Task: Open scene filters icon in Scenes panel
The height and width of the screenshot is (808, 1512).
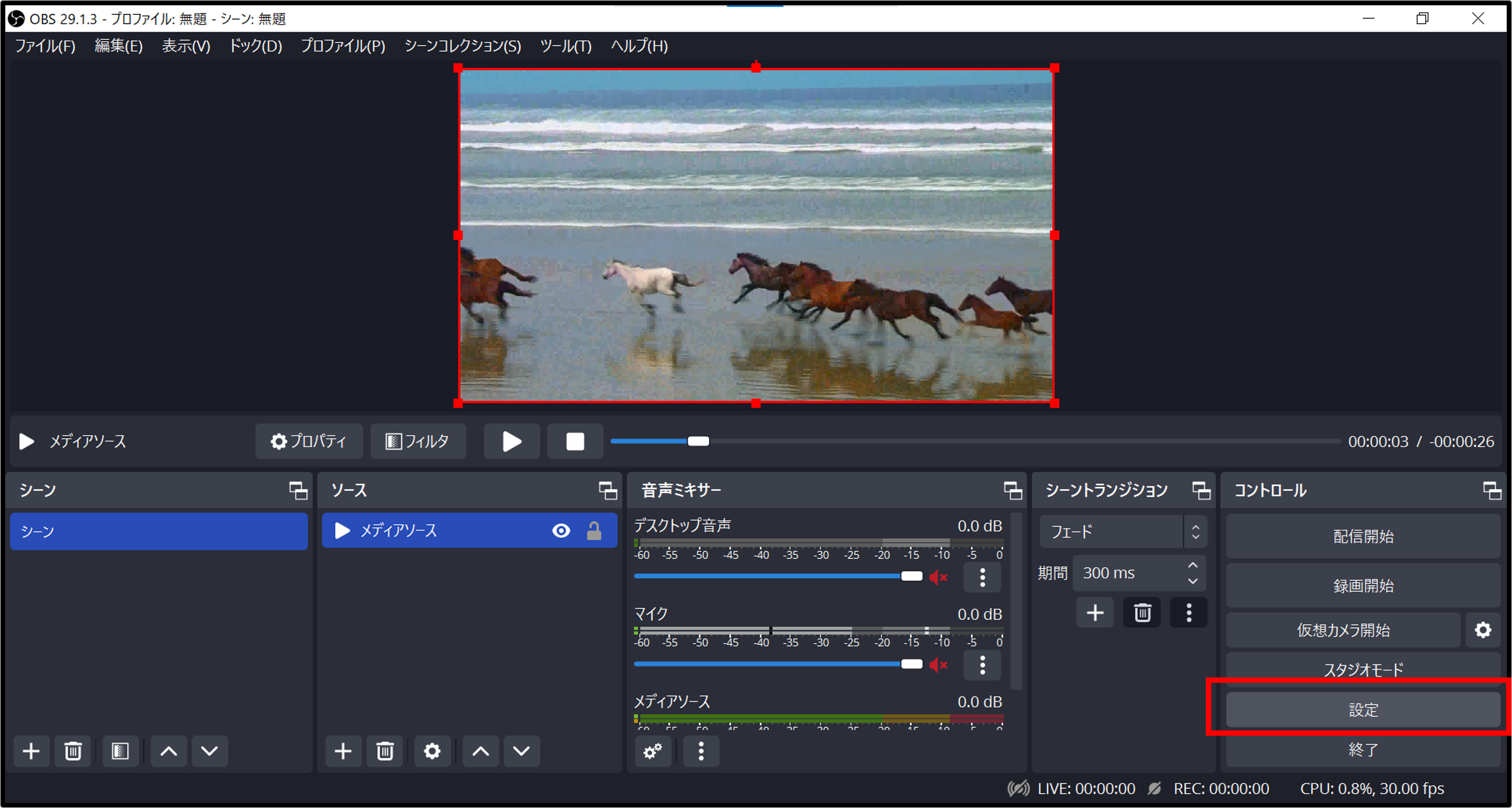Action: [120, 751]
